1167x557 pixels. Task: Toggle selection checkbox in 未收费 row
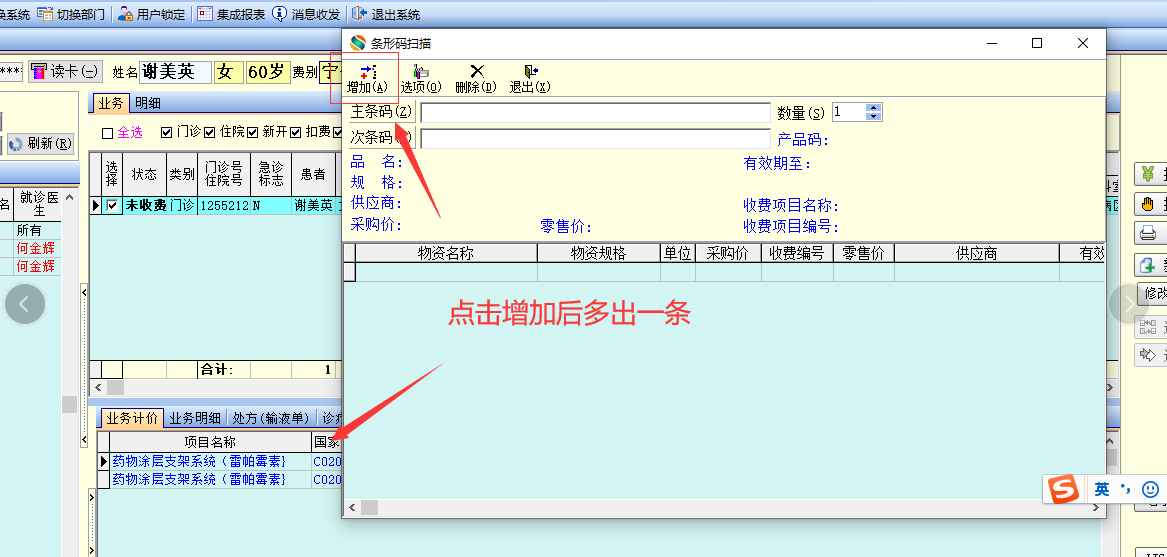[112, 206]
